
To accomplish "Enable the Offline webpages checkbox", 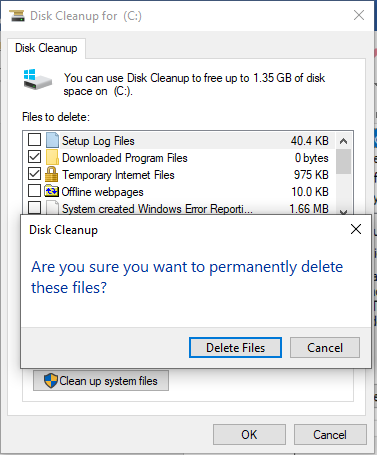I will coord(34,191).
